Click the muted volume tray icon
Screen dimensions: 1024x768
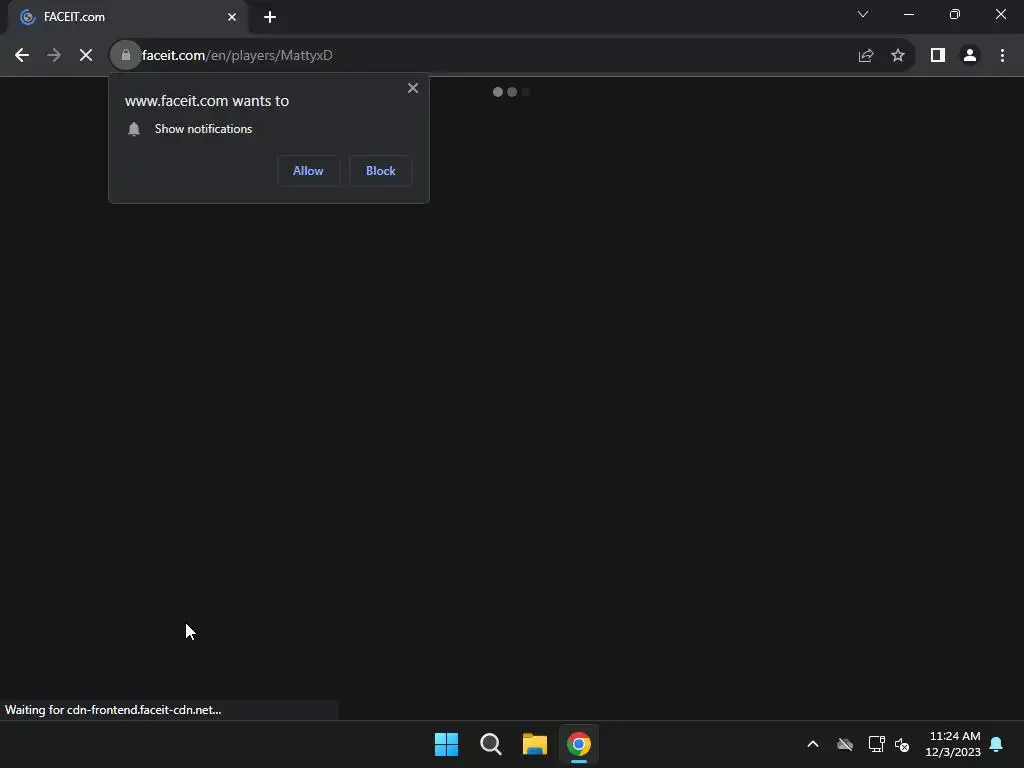(x=903, y=744)
